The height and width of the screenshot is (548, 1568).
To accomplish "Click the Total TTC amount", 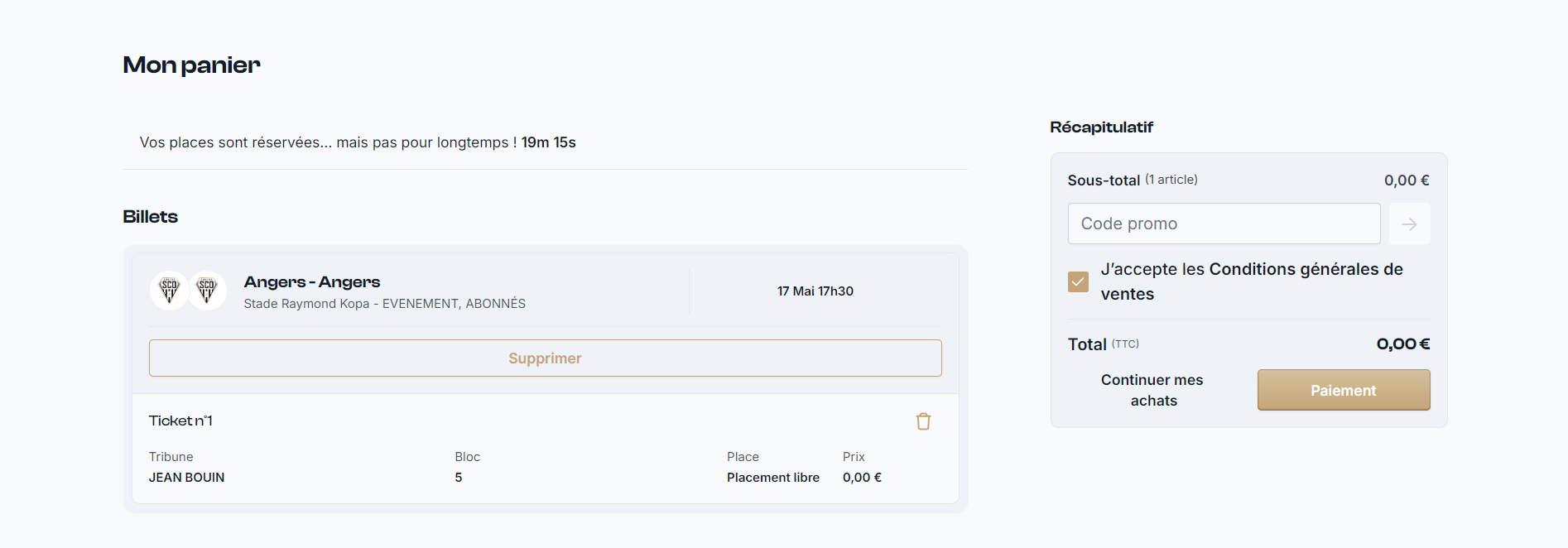I will click(1403, 344).
